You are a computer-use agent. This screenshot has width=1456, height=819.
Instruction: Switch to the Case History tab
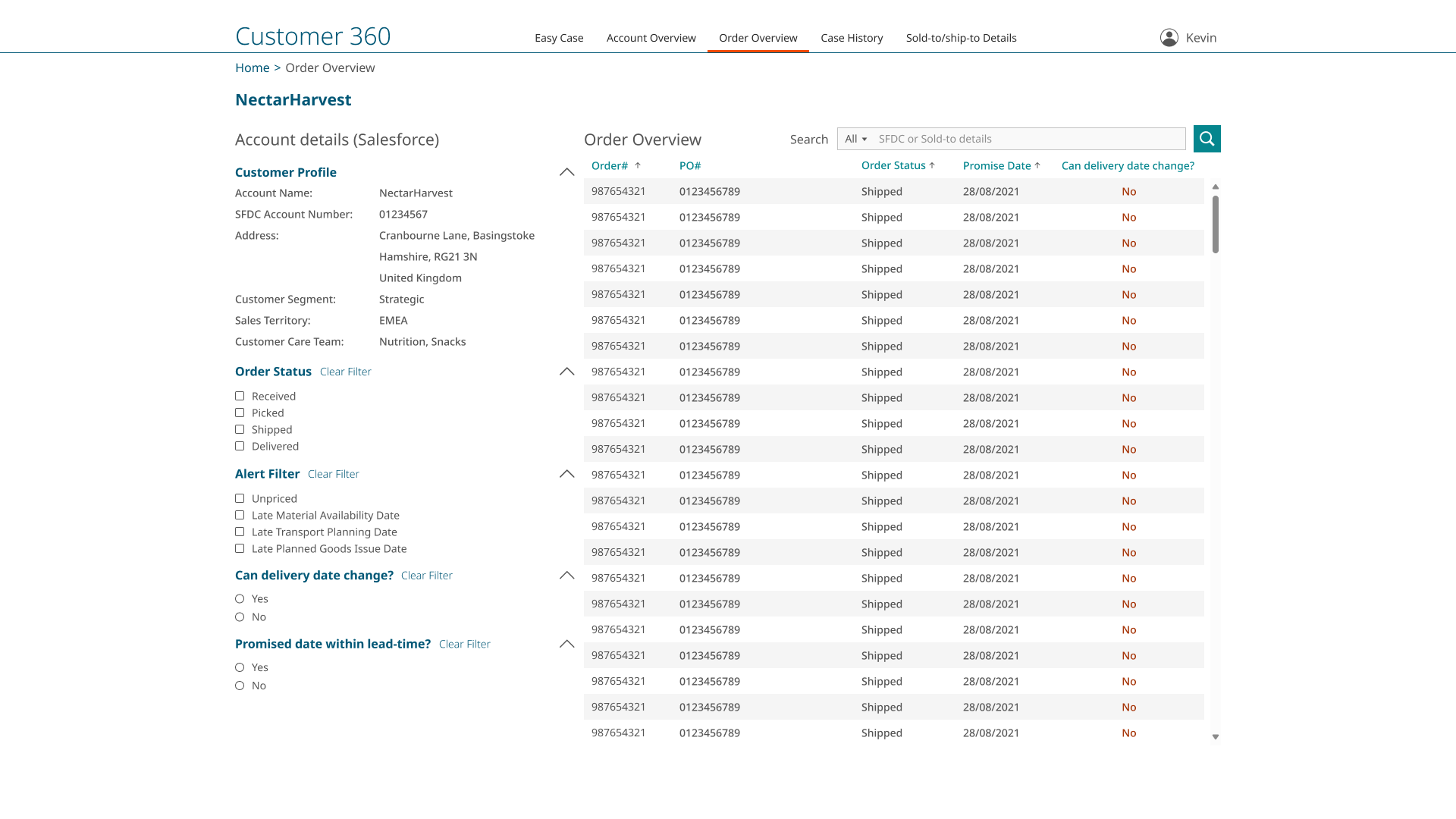[852, 37]
